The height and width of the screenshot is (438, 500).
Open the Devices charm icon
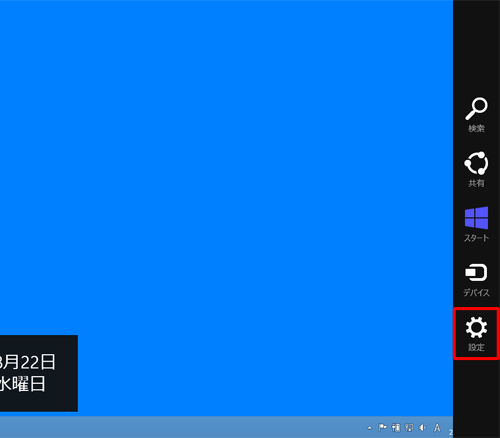click(x=476, y=272)
